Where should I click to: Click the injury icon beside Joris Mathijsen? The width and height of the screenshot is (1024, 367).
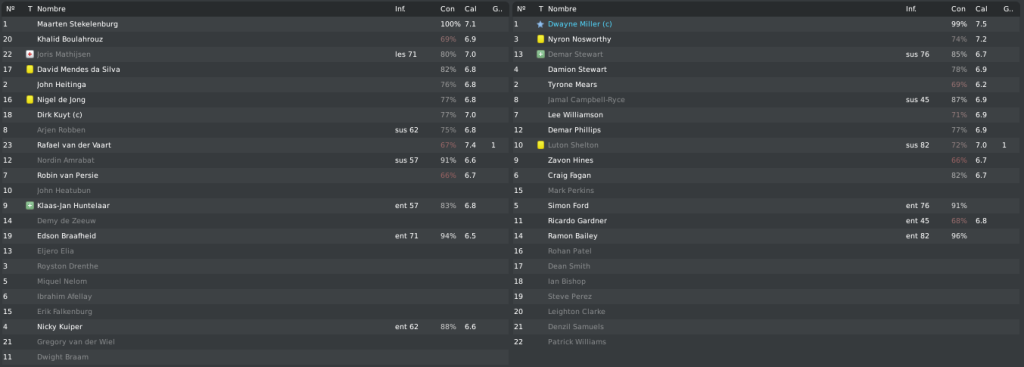coord(29,54)
